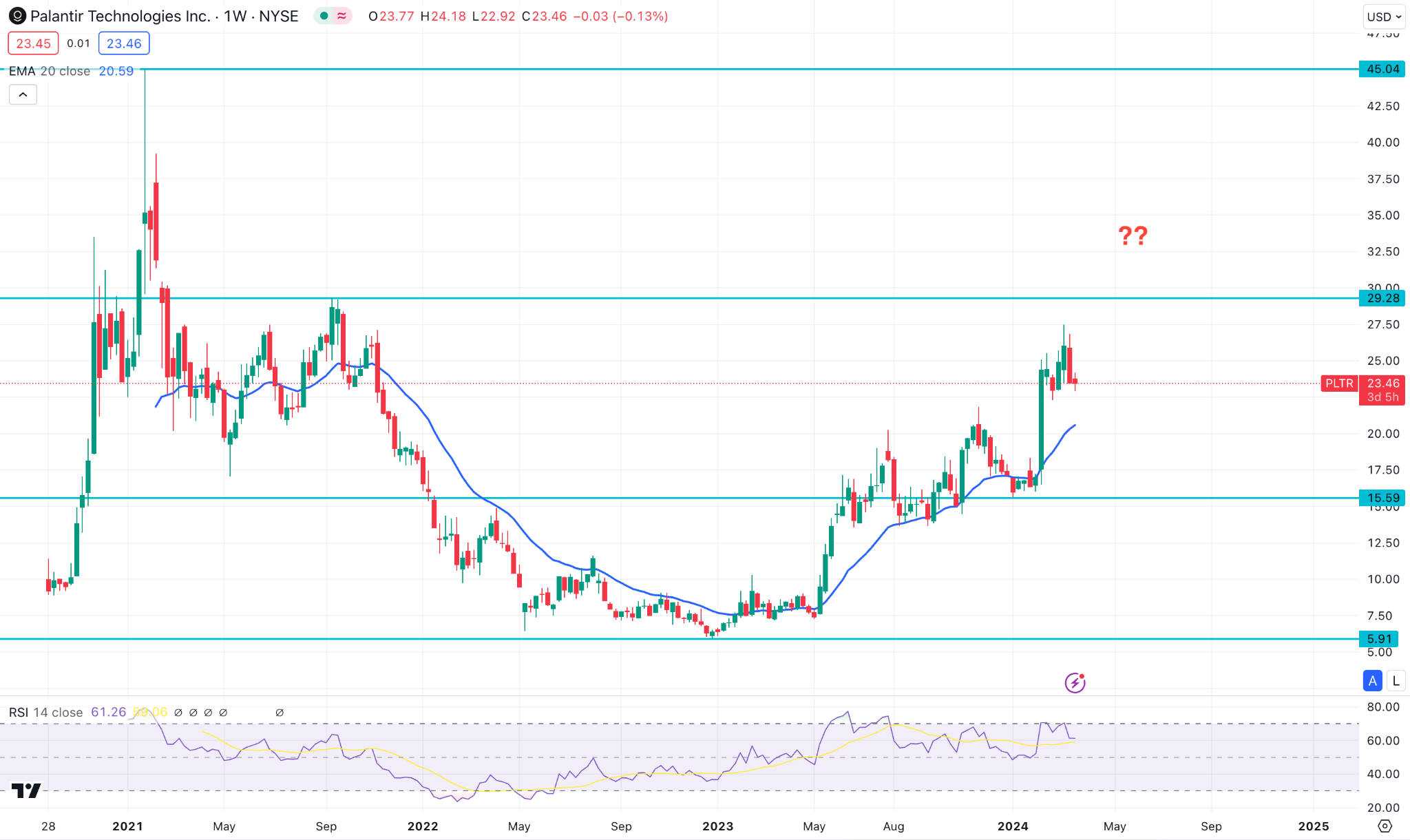Toggle auto scale using the A button
This screenshot has height=840, width=1410.
(x=1372, y=680)
